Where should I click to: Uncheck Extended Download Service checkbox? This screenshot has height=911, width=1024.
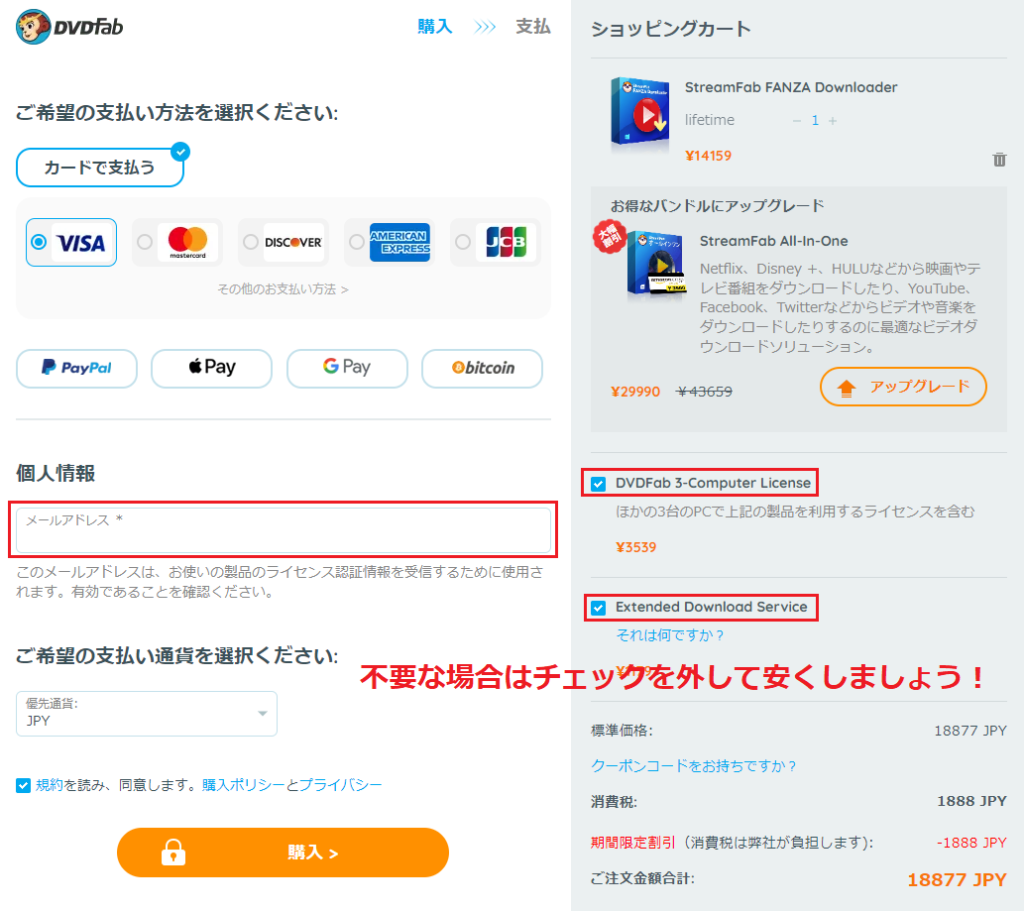coord(598,608)
